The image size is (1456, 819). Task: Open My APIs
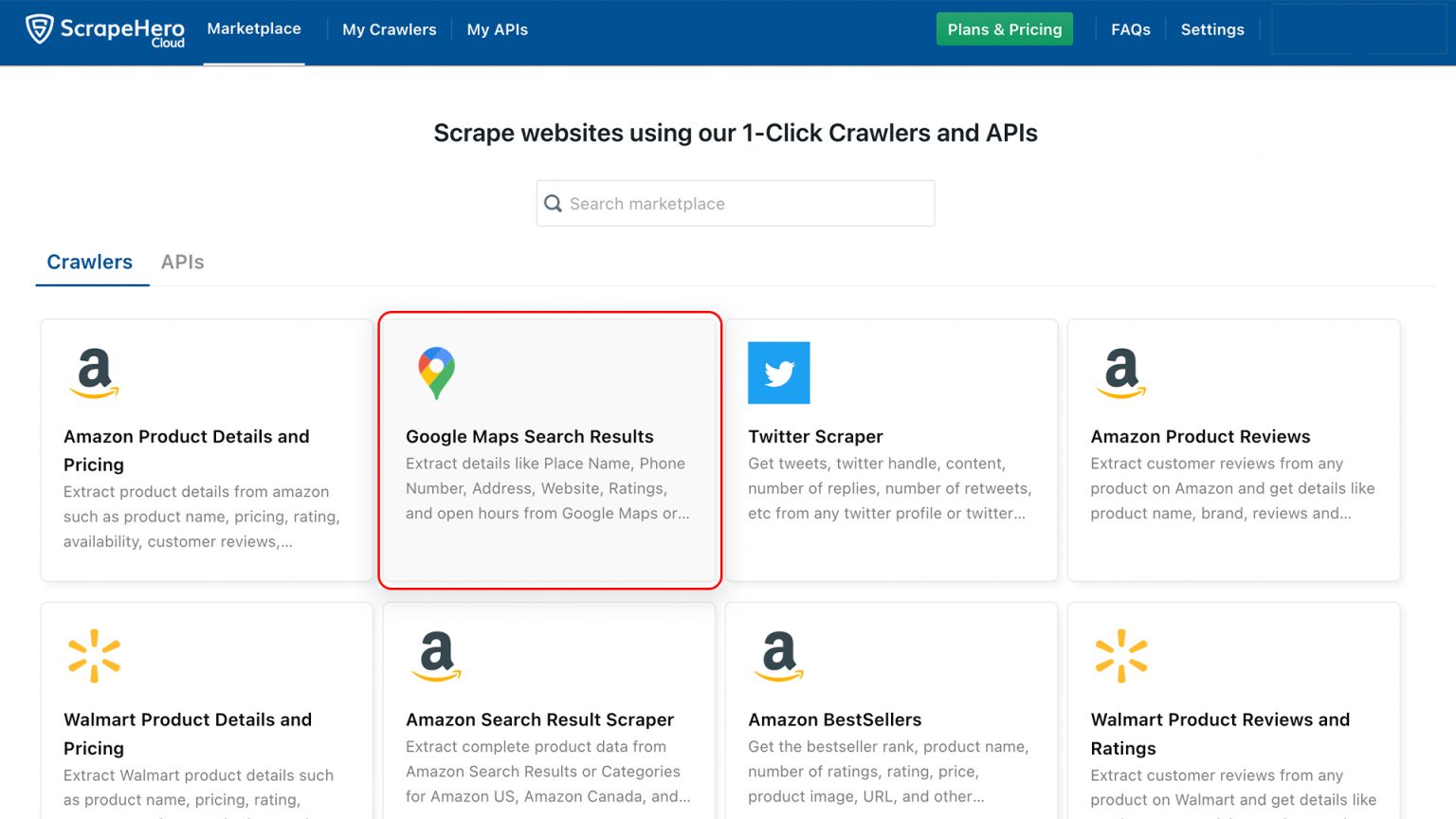pos(497,29)
